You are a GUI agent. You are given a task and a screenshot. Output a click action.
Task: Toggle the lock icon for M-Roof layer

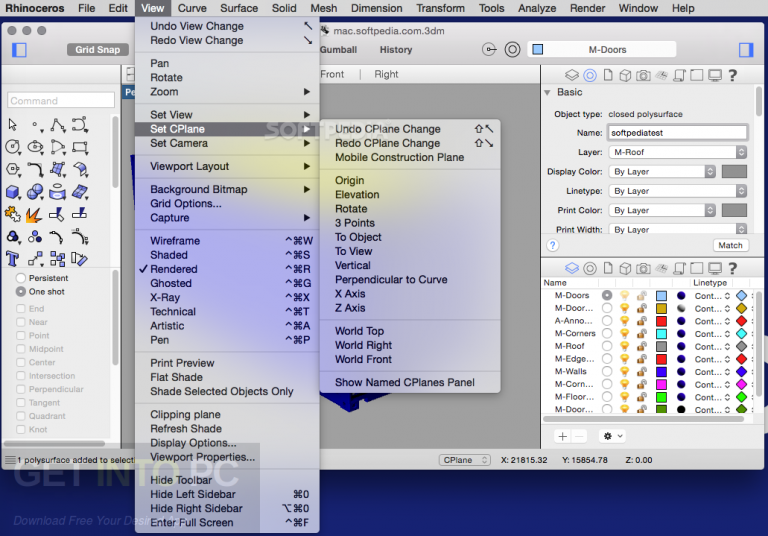pos(641,346)
